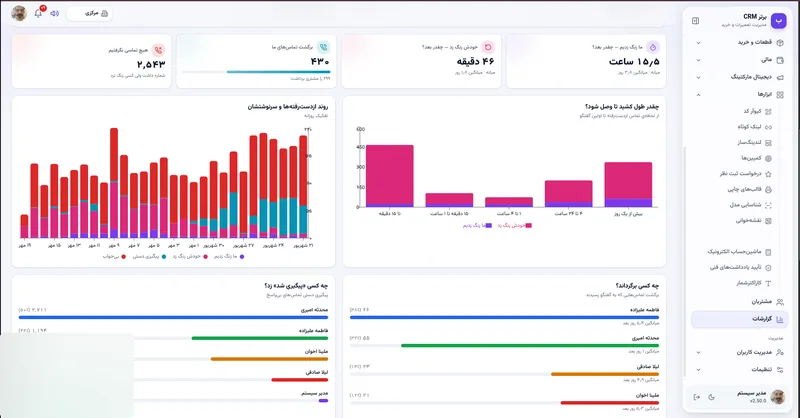Screen dimensions: 800x418
Task: Click the لندینگ‌ساز label
Action: (748, 143)
